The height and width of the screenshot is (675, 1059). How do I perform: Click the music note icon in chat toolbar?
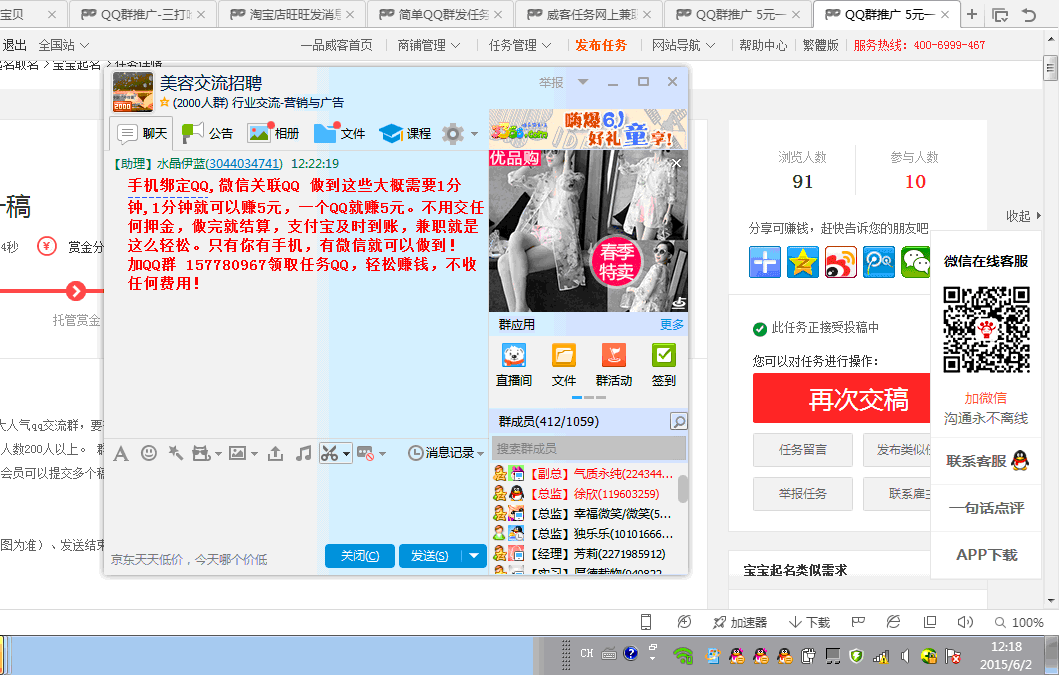(x=303, y=453)
